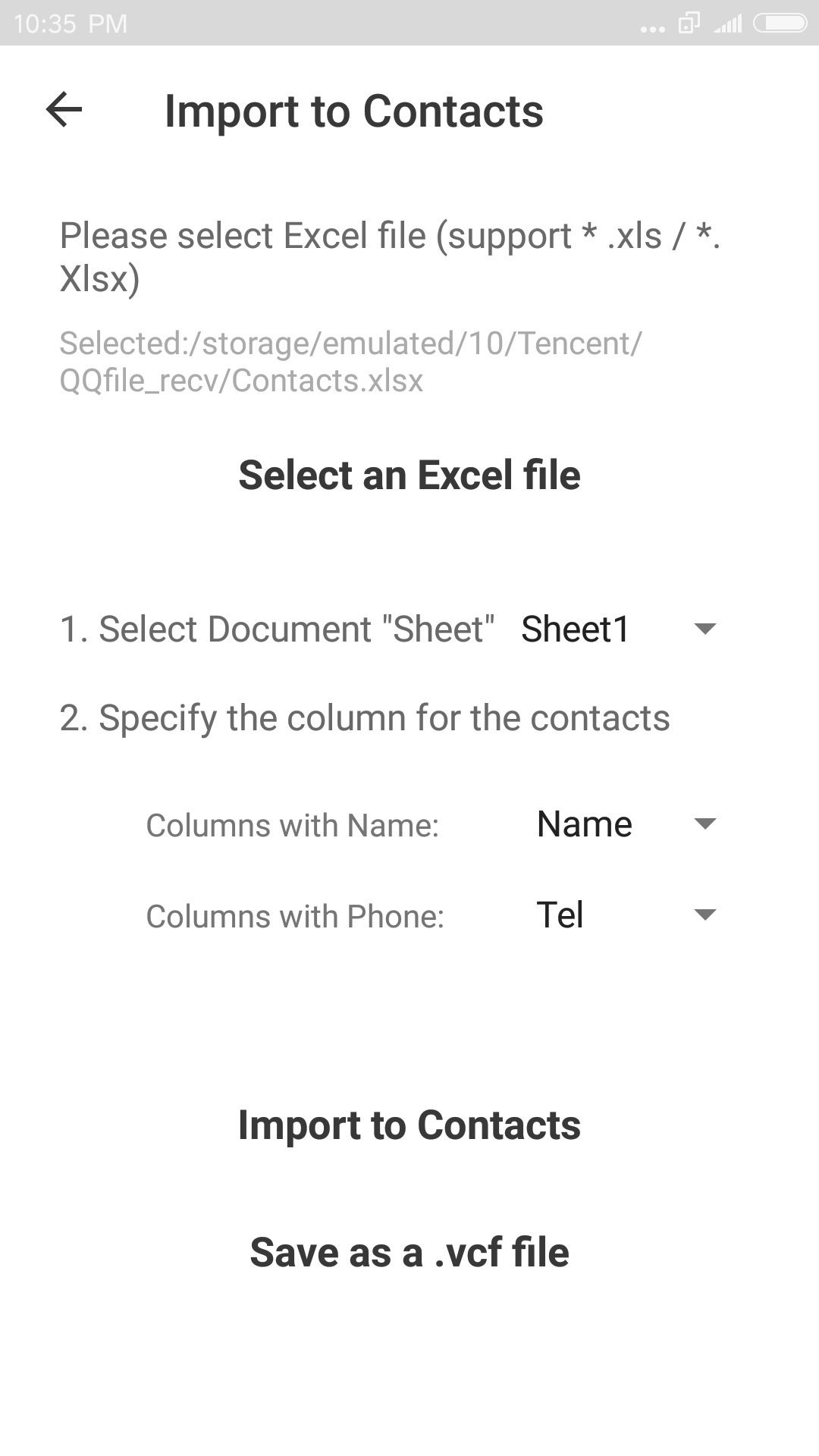Select the Sheet1 spinner value
The image size is (819, 1456).
click(576, 629)
